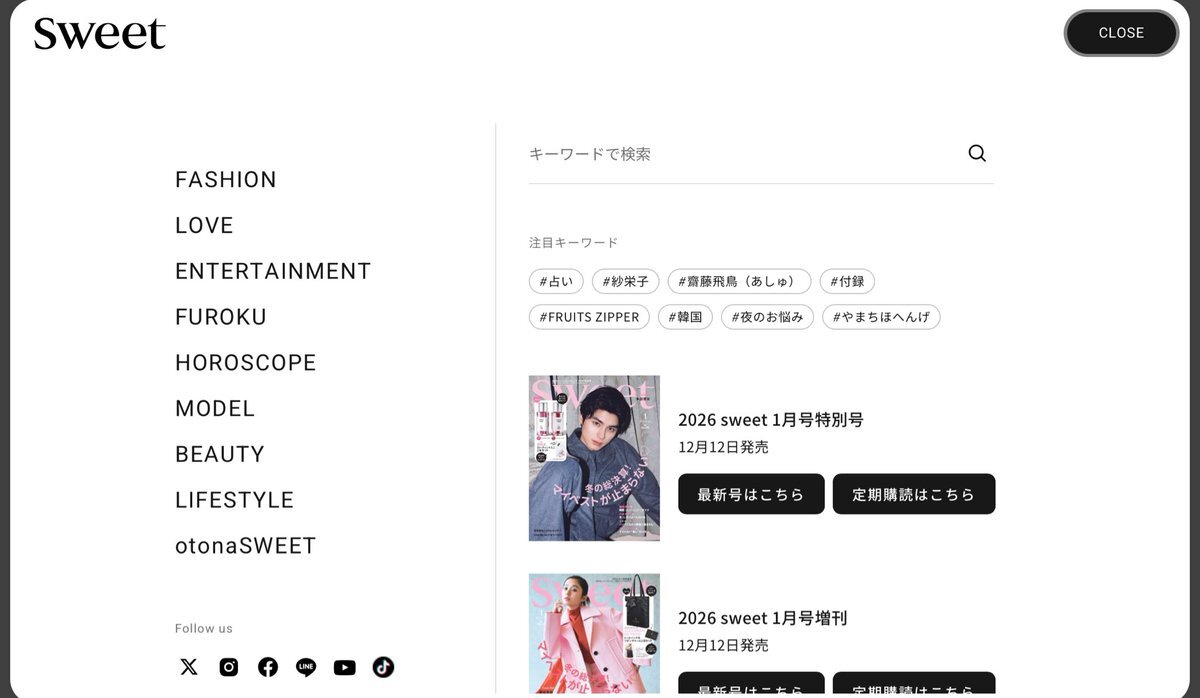1200x698 pixels.
Task: Click the 最新号はこちら button for 1月号特別号
Action: pos(751,494)
